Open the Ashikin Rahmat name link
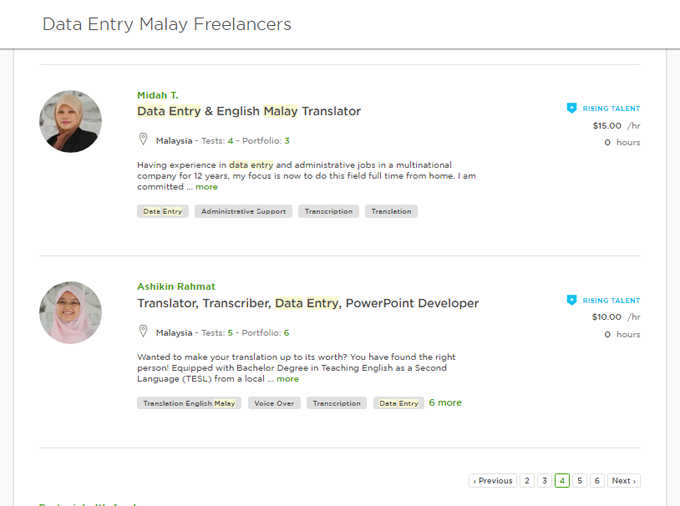Screen dimensions: 680x506 (176, 287)
